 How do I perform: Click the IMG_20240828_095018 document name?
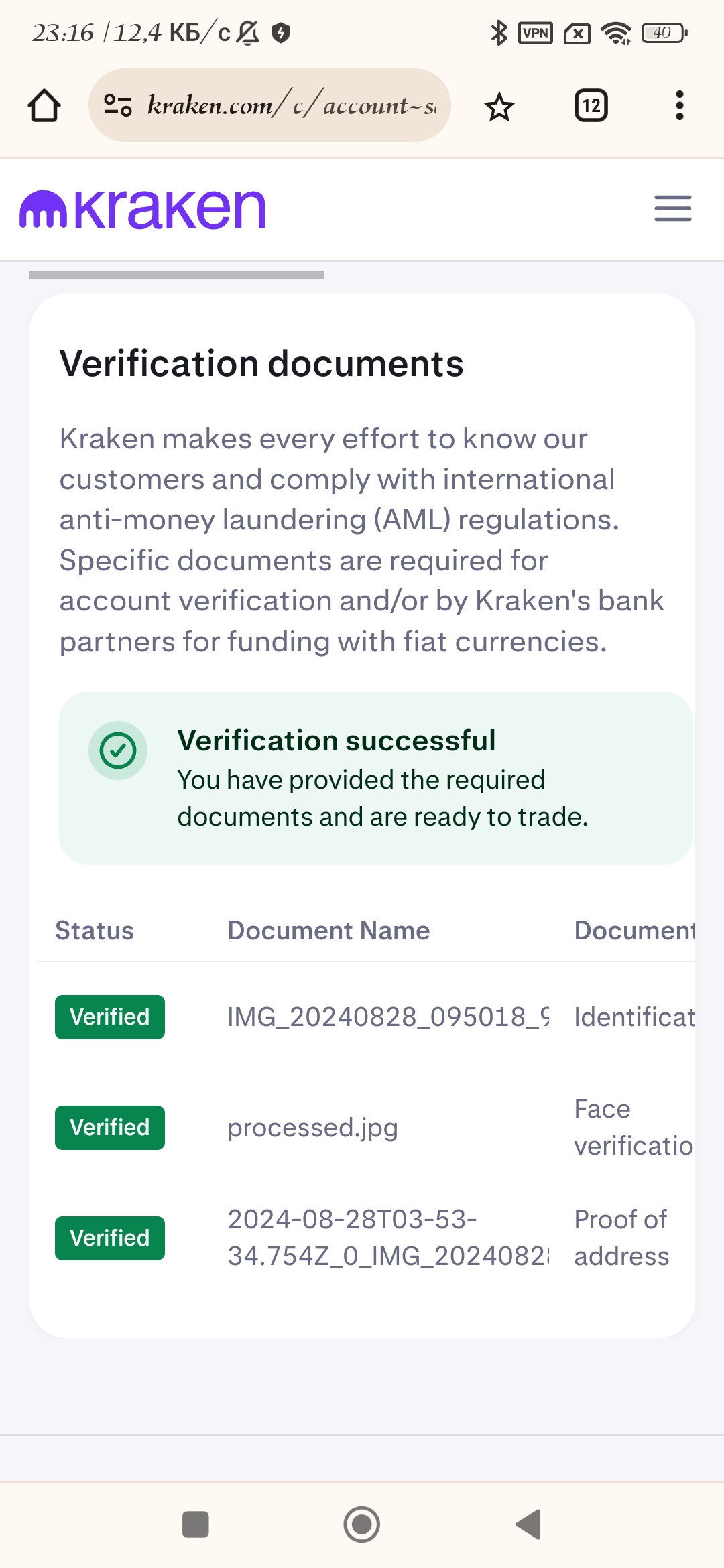click(x=387, y=1017)
